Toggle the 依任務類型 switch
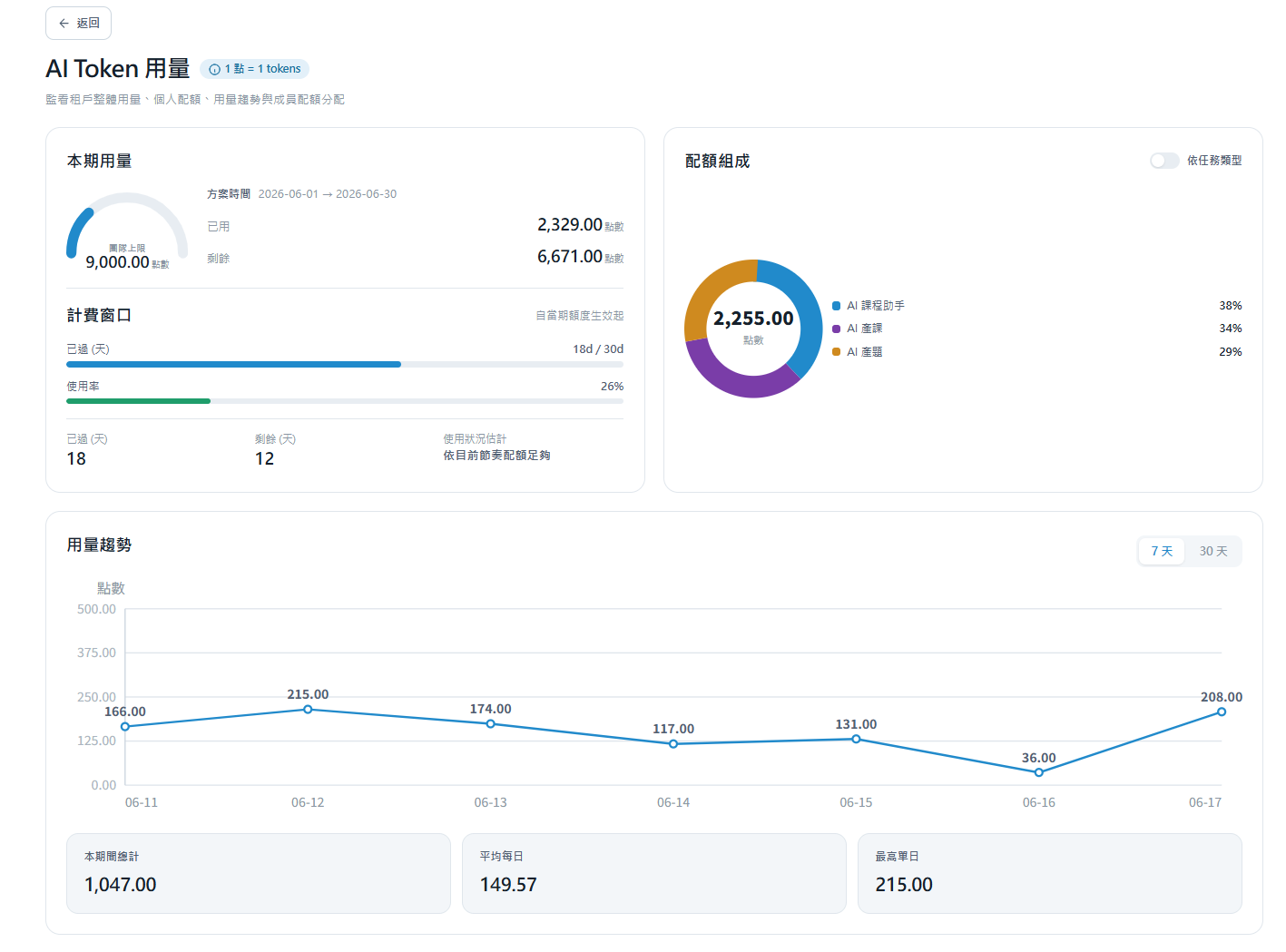 coord(1164,161)
